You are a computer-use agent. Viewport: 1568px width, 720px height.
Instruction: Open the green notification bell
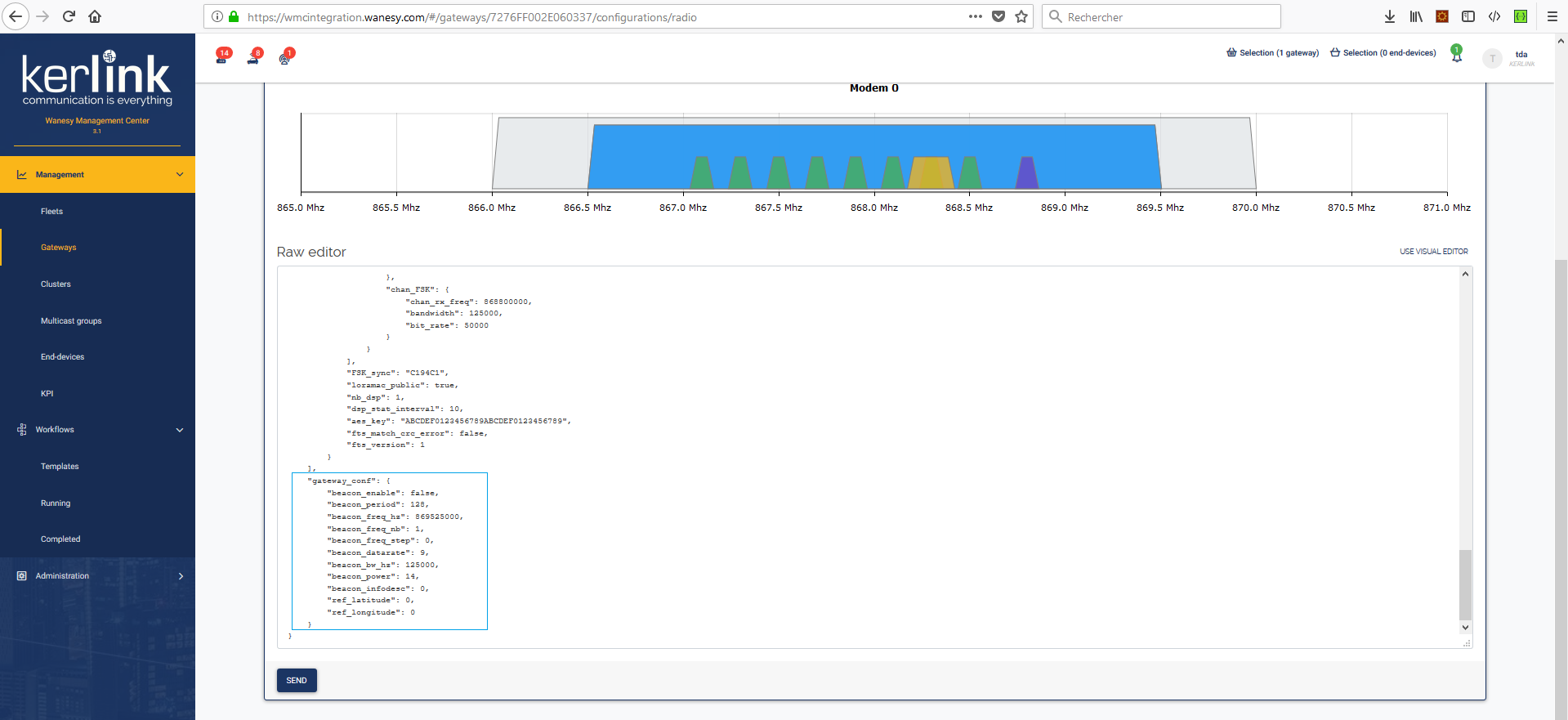[1456, 55]
